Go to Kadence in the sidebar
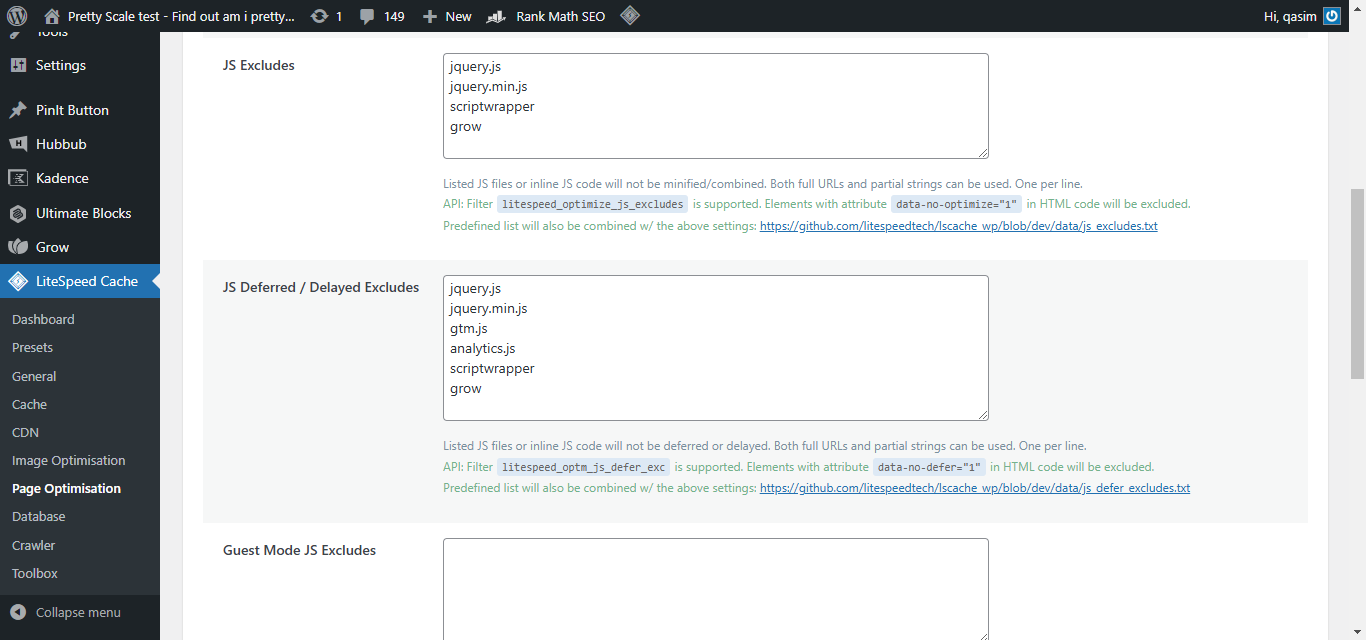1366x640 pixels. [x=62, y=178]
